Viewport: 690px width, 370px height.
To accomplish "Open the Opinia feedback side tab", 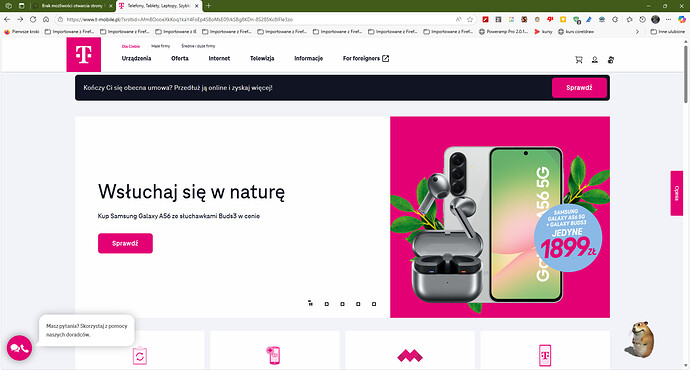I will pyautogui.click(x=676, y=193).
